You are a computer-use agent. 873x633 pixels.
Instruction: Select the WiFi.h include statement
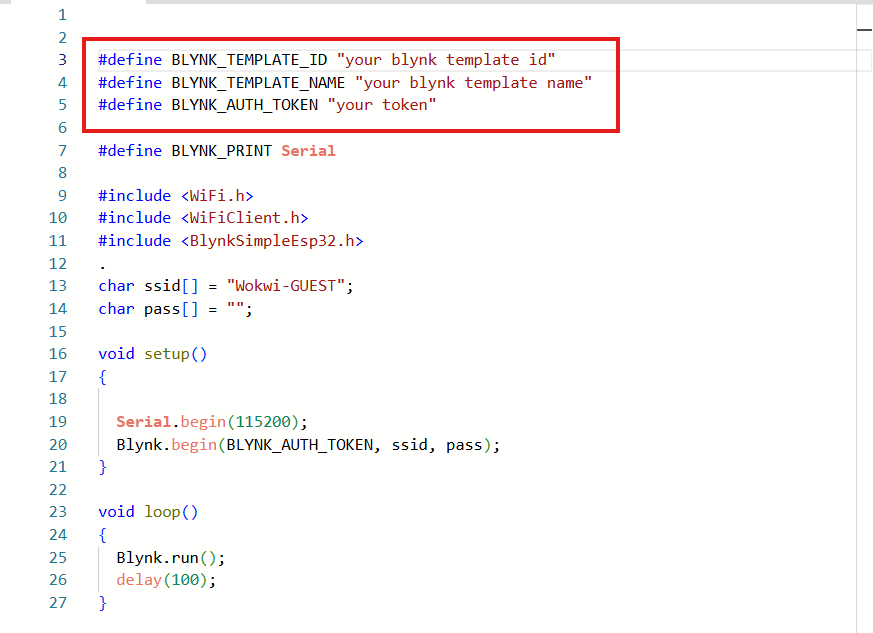click(x=175, y=195)
